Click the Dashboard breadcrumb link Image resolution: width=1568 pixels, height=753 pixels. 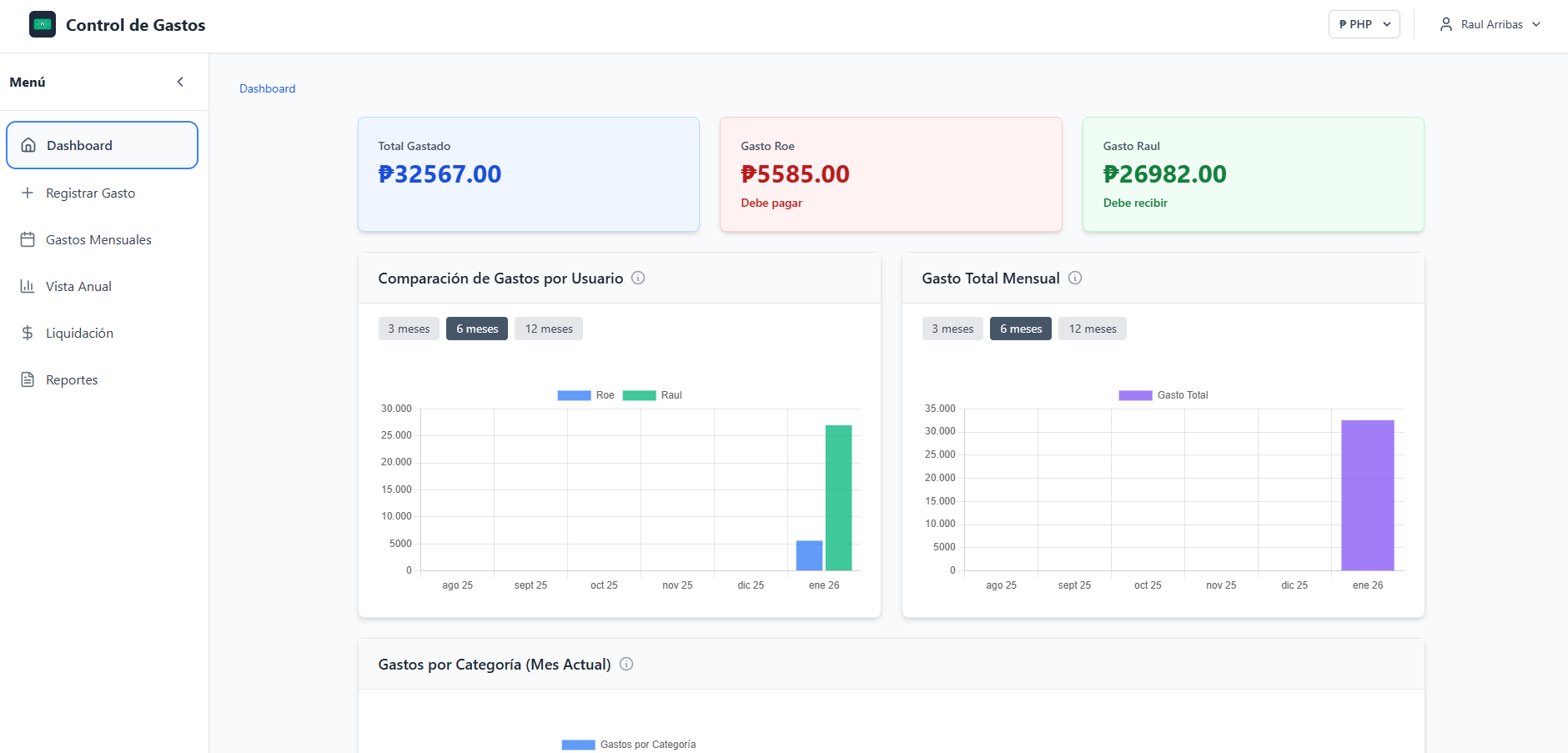point(267,88)
